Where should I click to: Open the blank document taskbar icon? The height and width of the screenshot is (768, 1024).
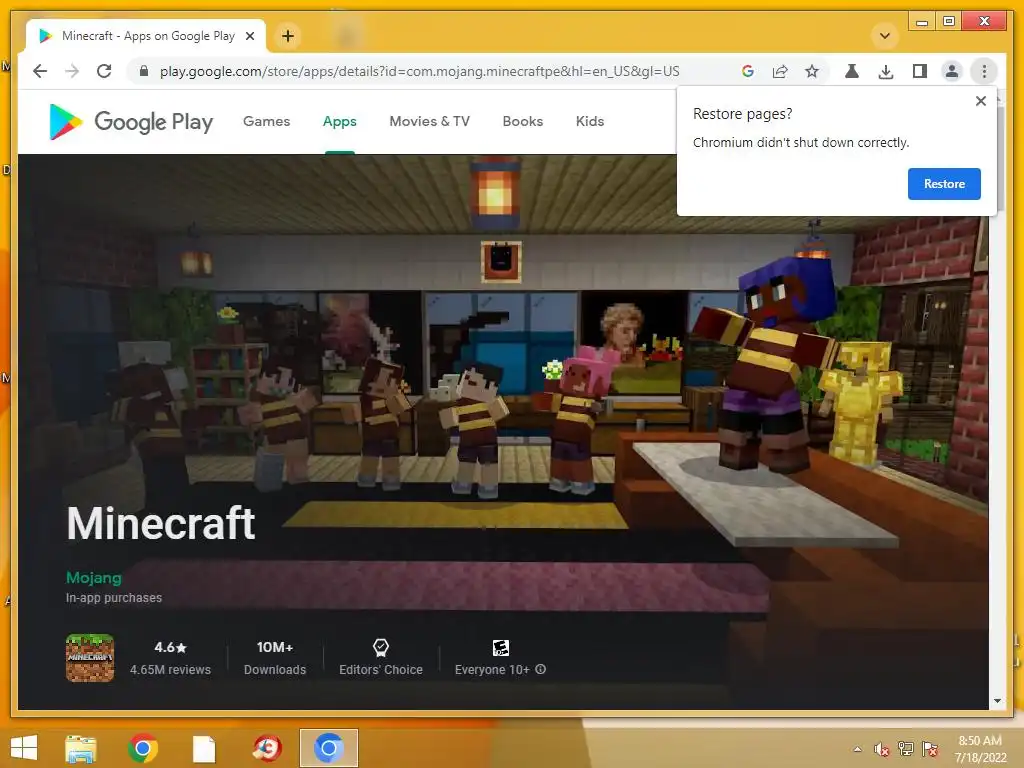(x=204, y=748)
